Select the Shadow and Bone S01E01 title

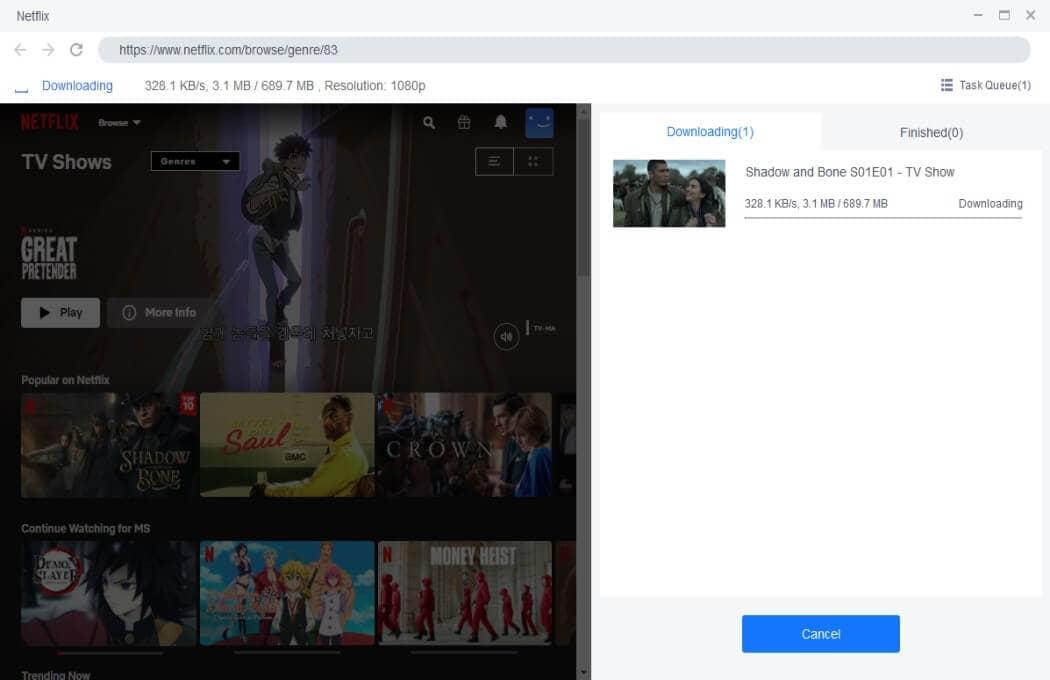[x=849, y=172]
